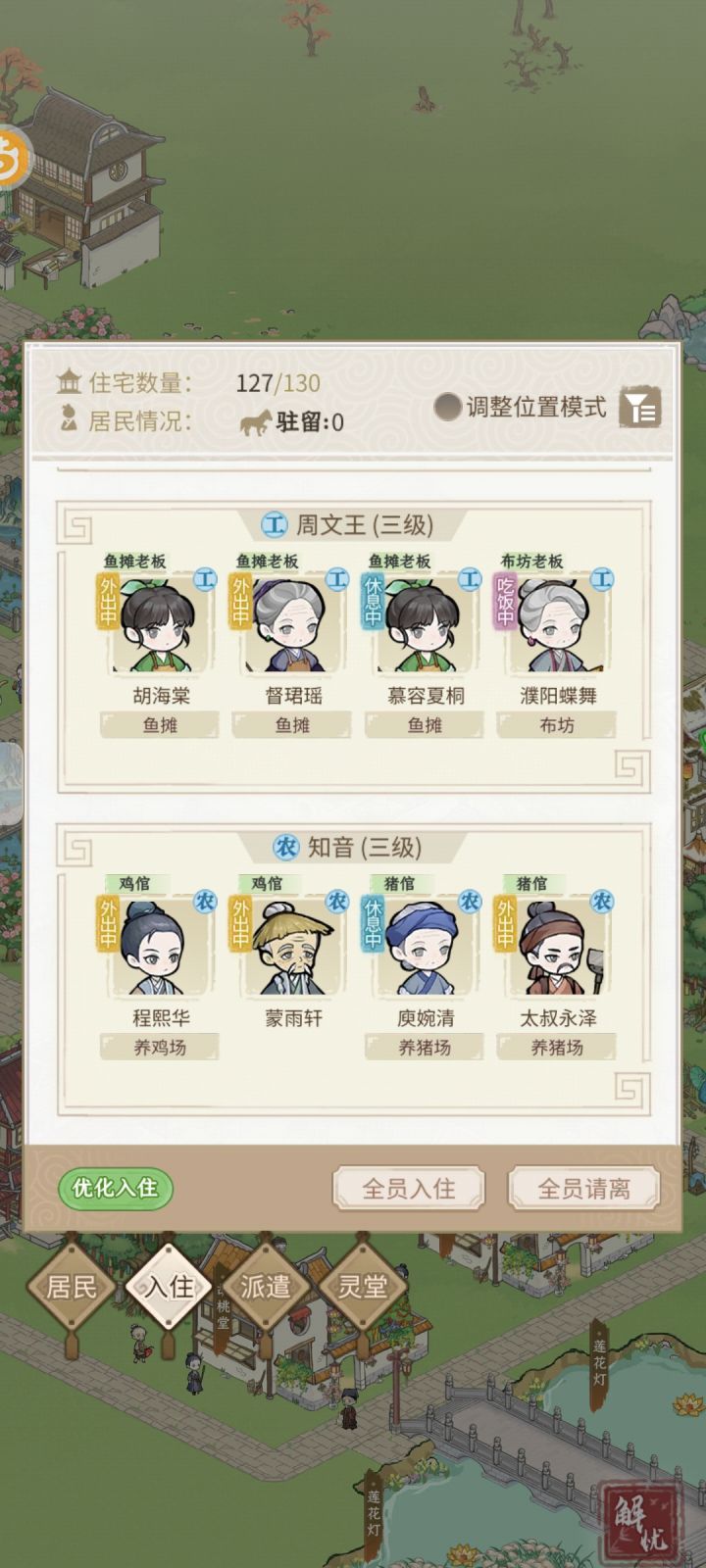
Task: Tap 布坊 workplace label under 濮阳蝶舞
Action: tap(557, 725)
